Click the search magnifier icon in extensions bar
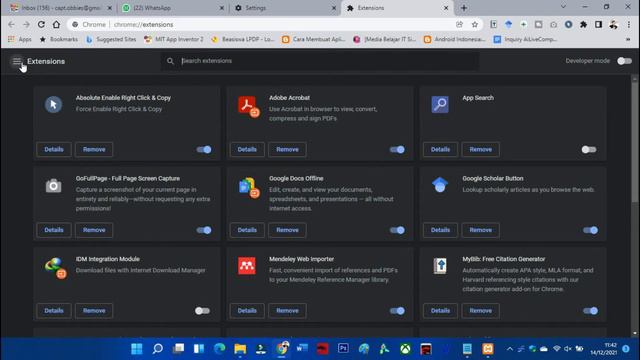This screenshot has height=360, width=640. pos(170,61)
